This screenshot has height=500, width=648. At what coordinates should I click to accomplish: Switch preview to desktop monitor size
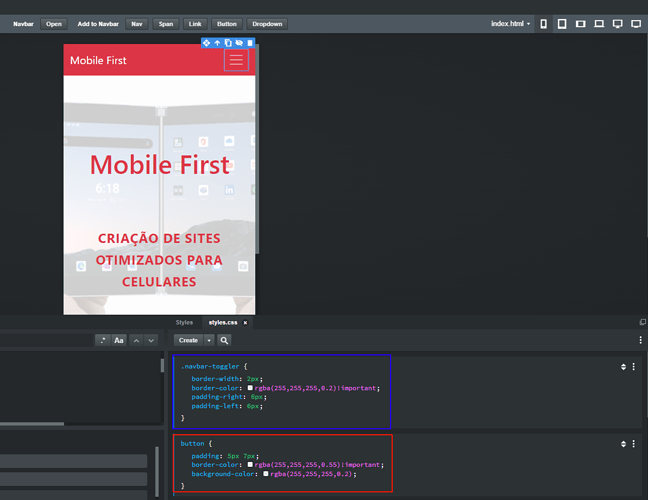point(617,24)
